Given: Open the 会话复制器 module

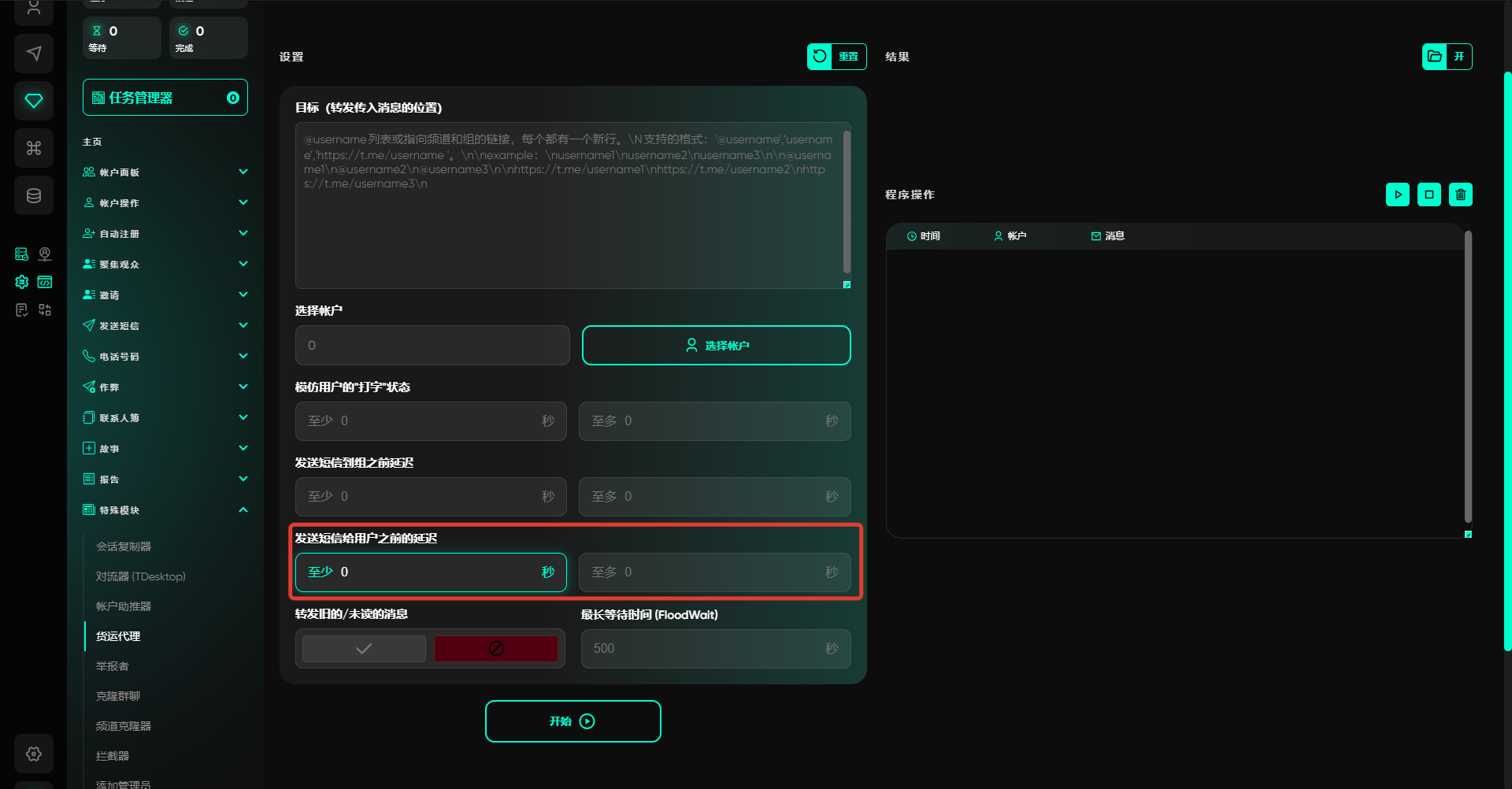Looking at the screenshot, I should pos(124,546).
